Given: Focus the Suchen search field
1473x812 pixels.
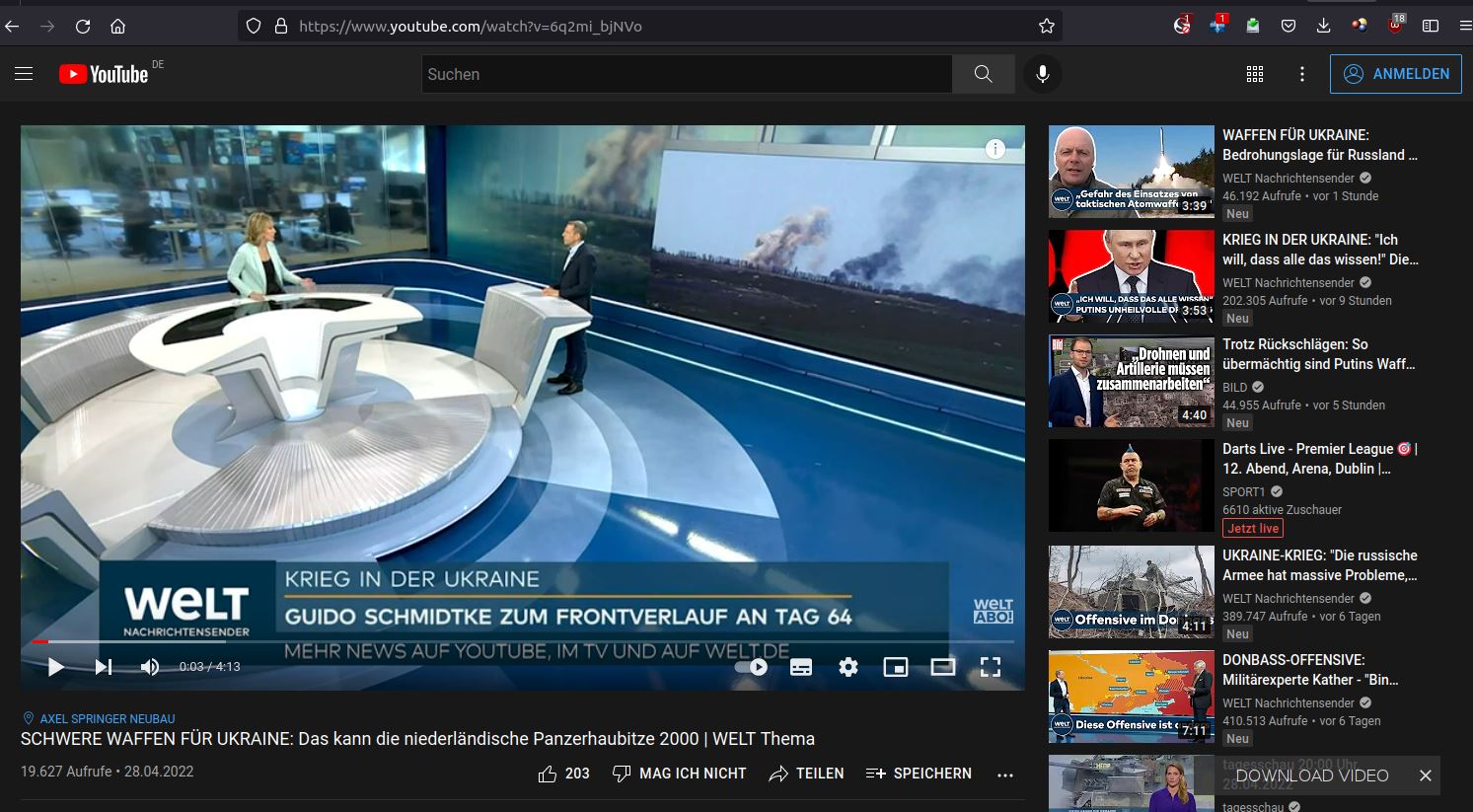Looking at the screenshot, I should click(688, 74).
